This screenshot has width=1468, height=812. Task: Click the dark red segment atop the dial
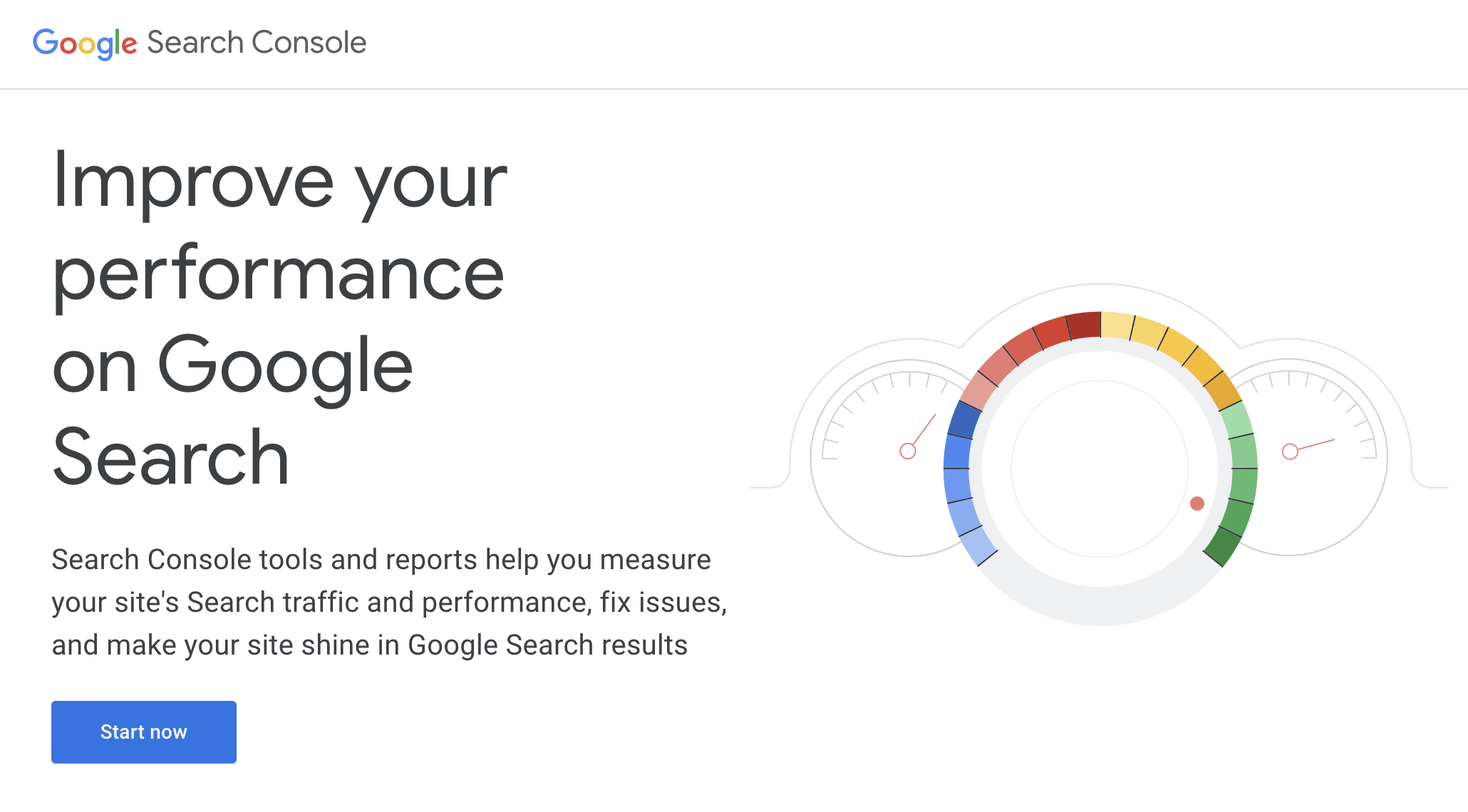coord(1085,326)
